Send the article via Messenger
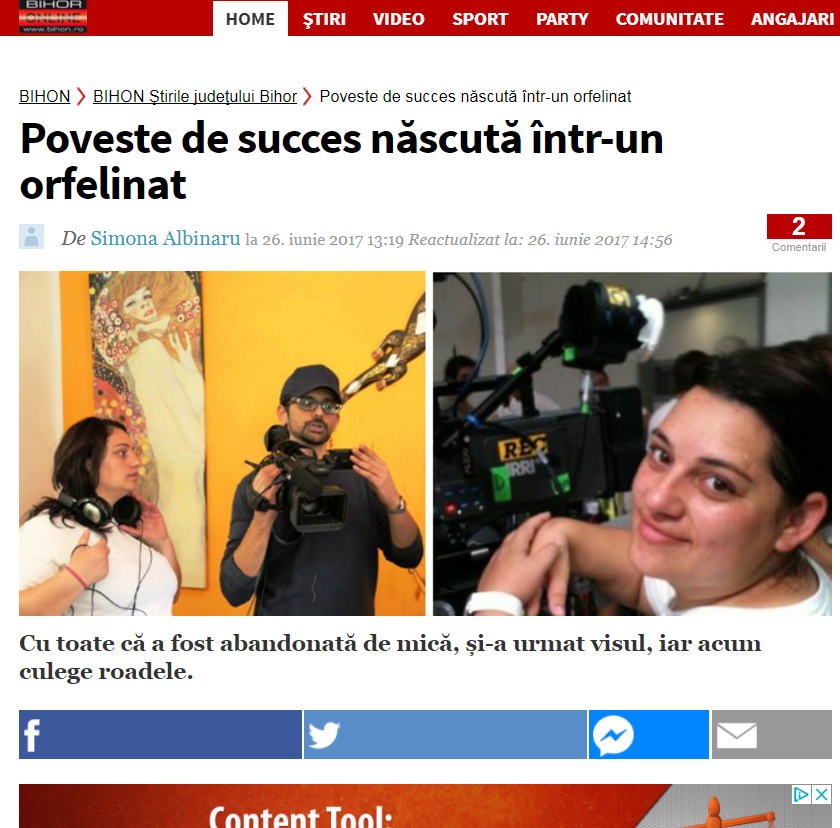This screenshot has height=828, width=840. pyautogui.click(x=649, y=734)
